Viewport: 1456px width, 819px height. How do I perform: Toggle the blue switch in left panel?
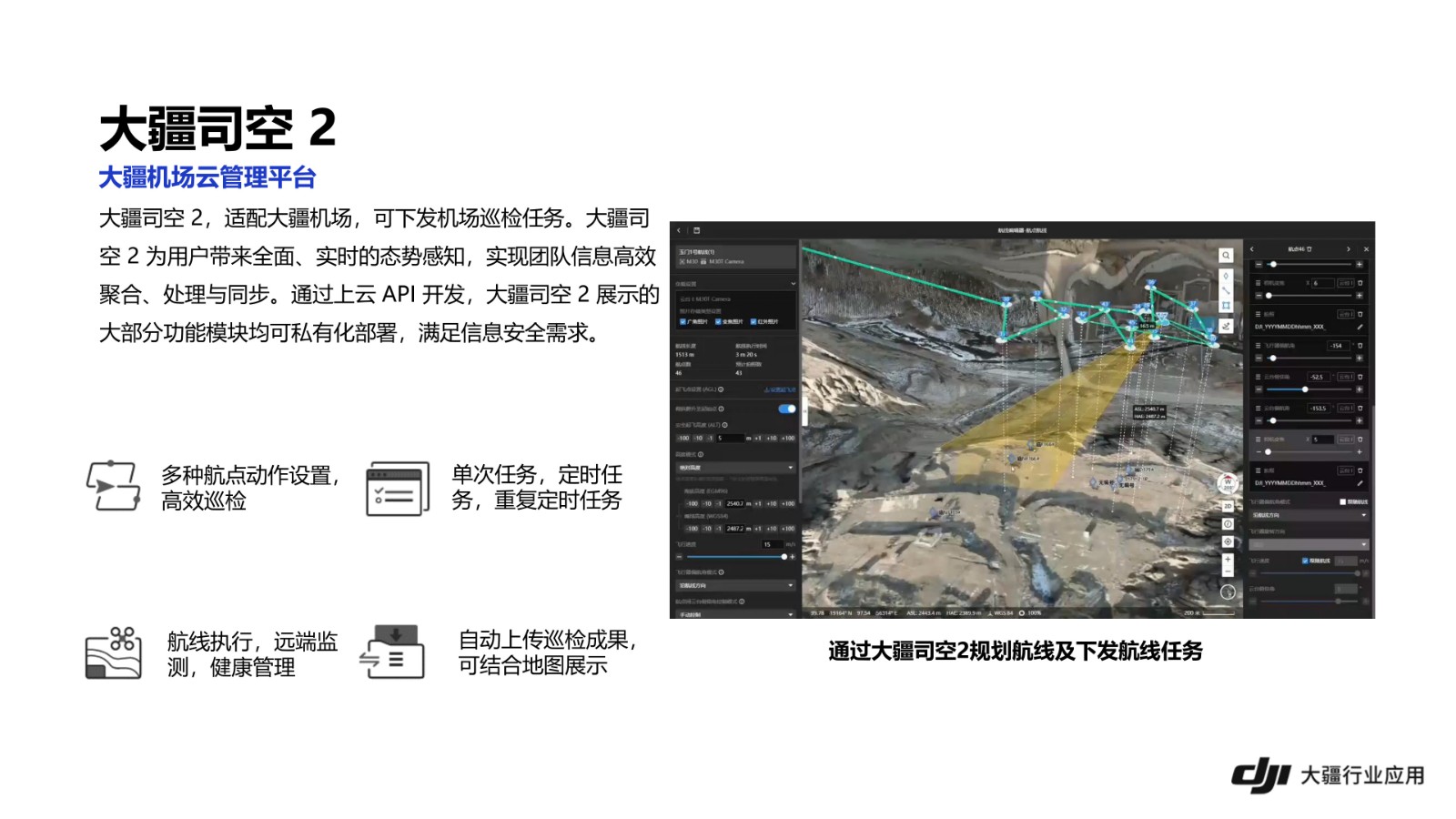pyautogui.click(x=786, y=409)
